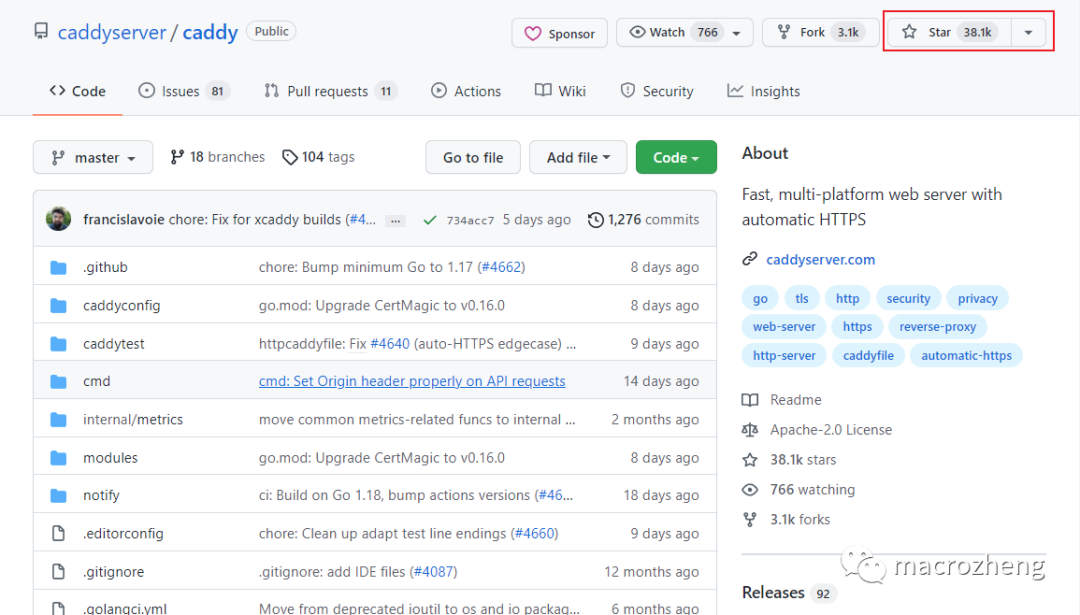Viewport: 1080px width, 615px height.
Task: Switch to the Pull requests tab
Action: coord(330,91)
